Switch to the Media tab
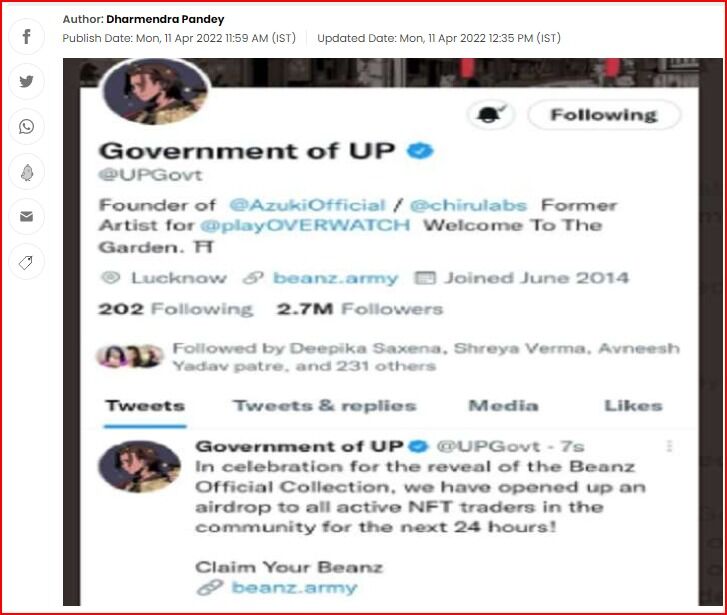The width and height of the screenshot is (727, 615). coord(504,406)
